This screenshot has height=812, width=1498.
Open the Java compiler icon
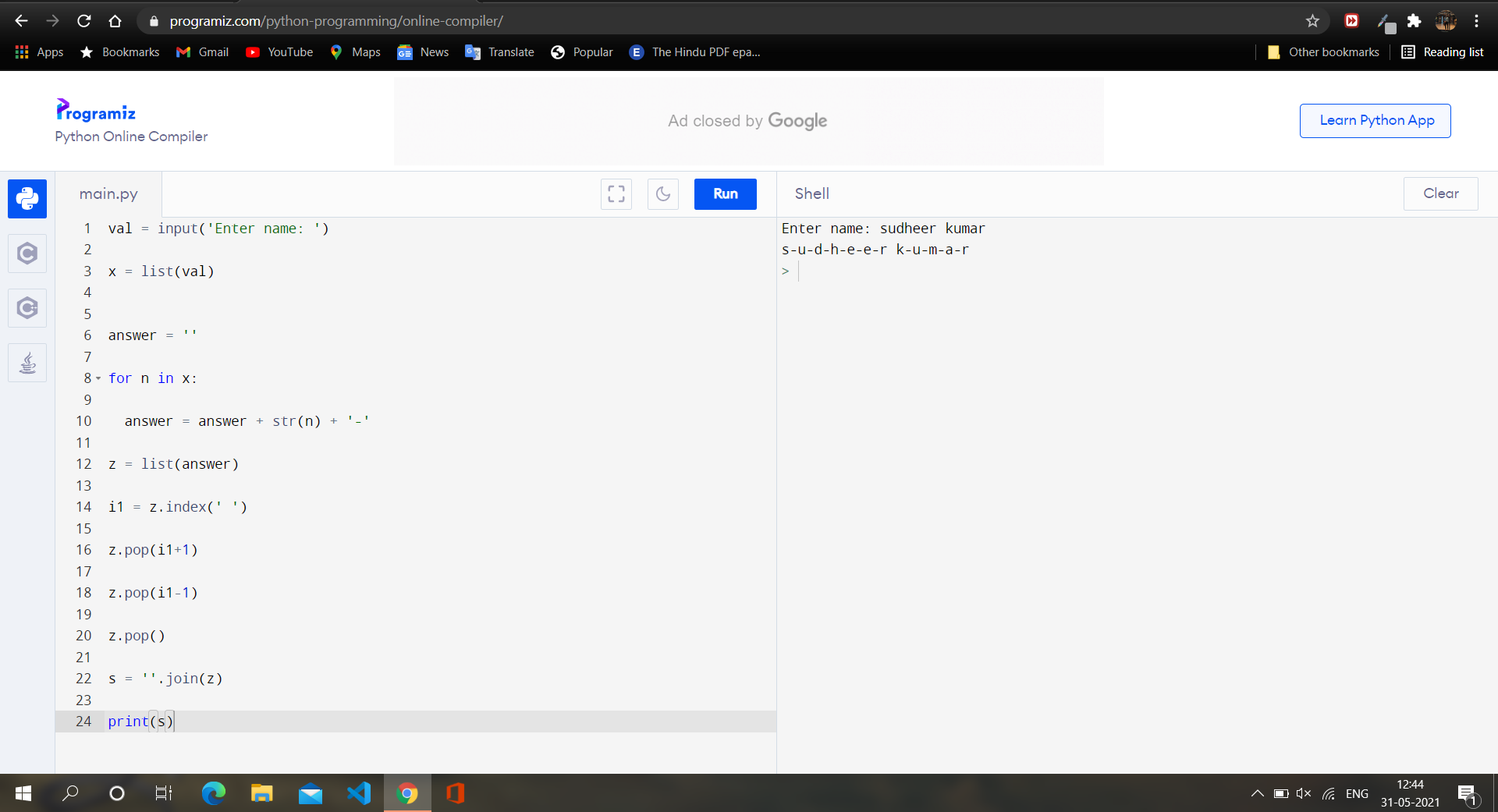(x=27, y=363)
